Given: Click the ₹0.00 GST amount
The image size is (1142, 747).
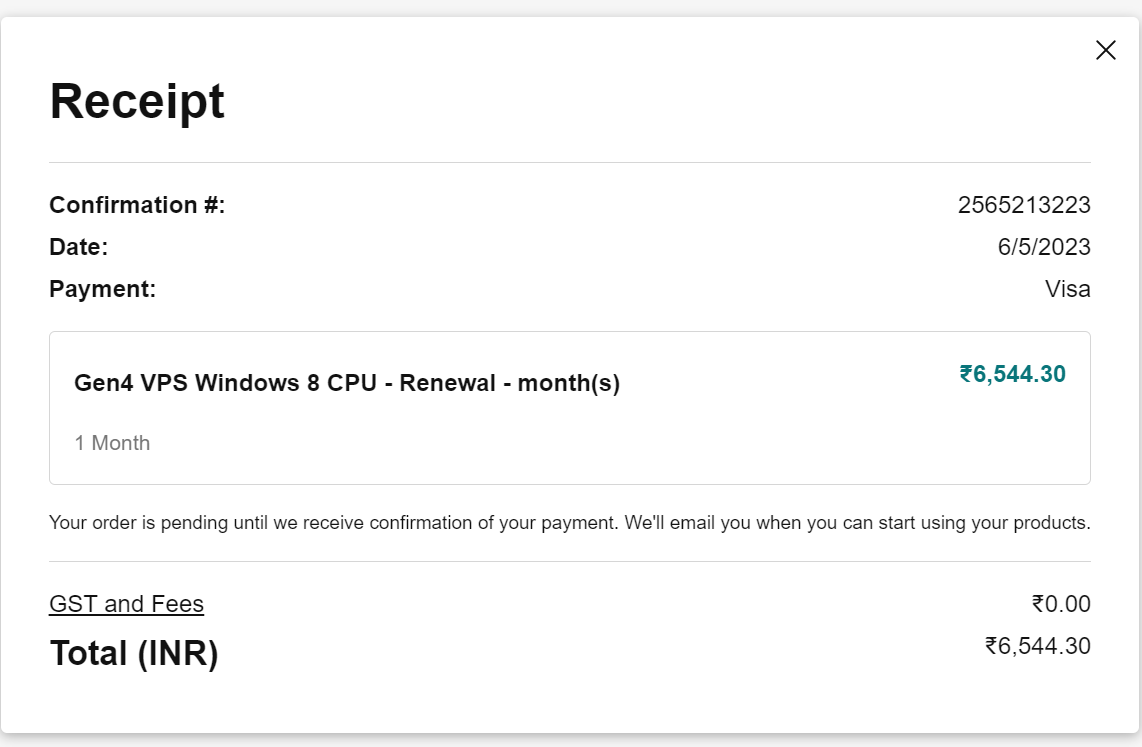Looking at the screenshot, I should [1060, 604].
